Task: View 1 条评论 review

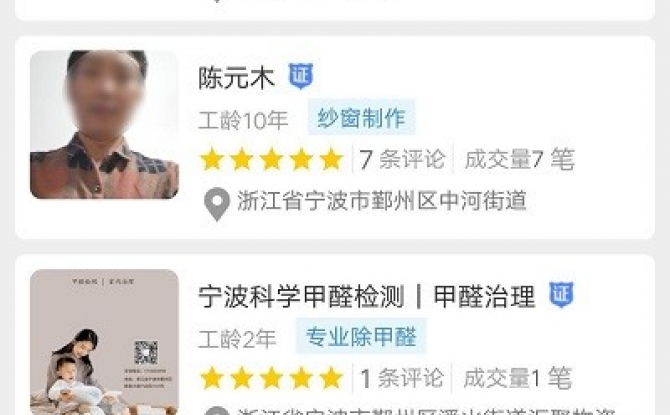Action: 402,378
